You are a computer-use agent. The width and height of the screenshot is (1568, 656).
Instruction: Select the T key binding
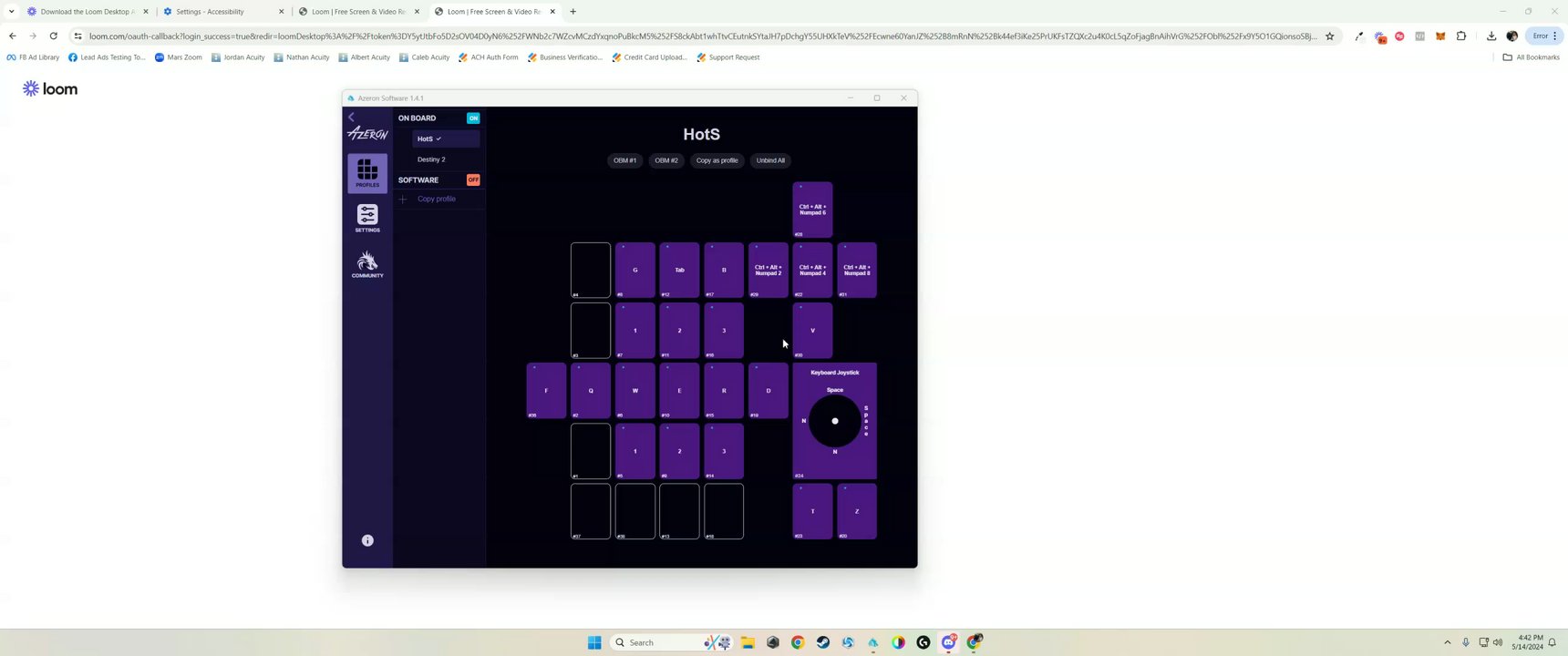tap(812, 511)
